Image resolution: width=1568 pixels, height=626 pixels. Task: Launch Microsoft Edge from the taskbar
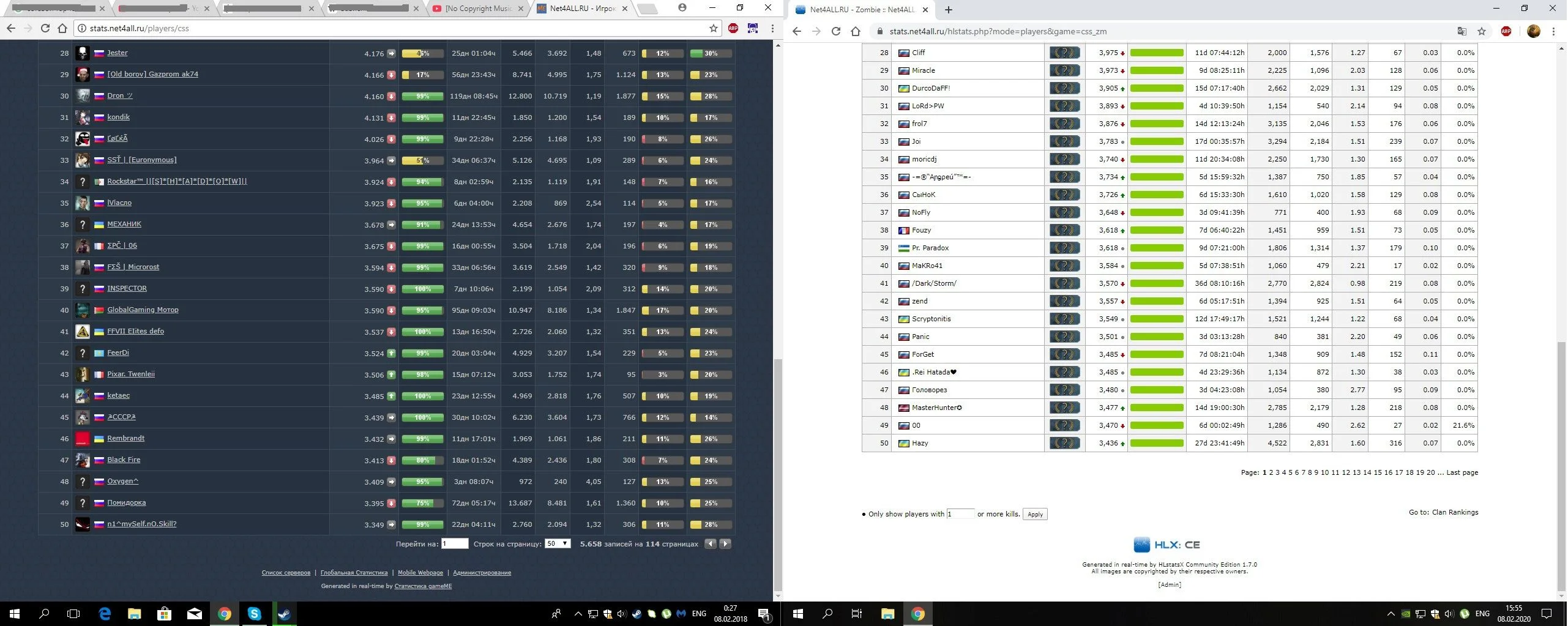point(105,614)
